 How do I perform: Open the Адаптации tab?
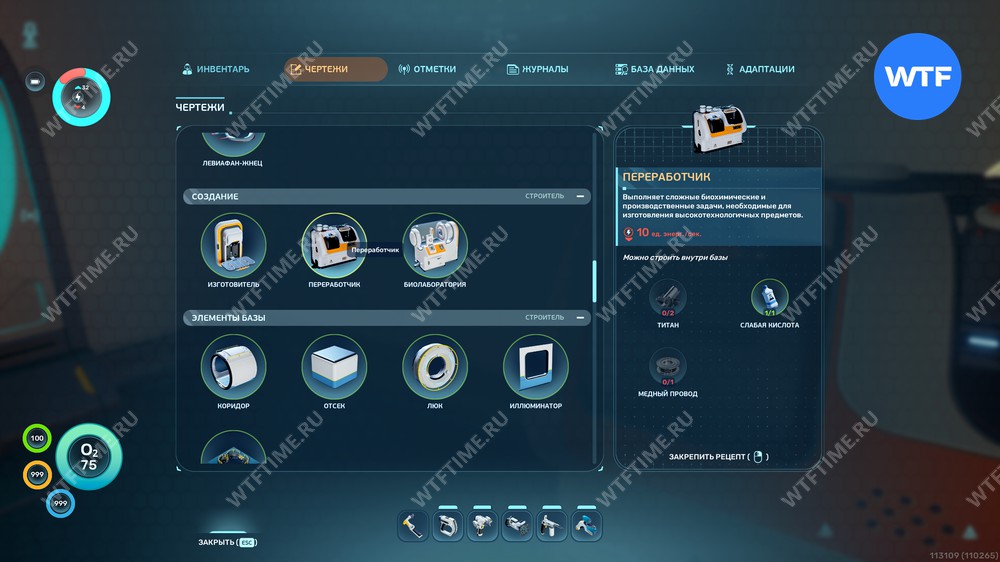coord(760,69)
